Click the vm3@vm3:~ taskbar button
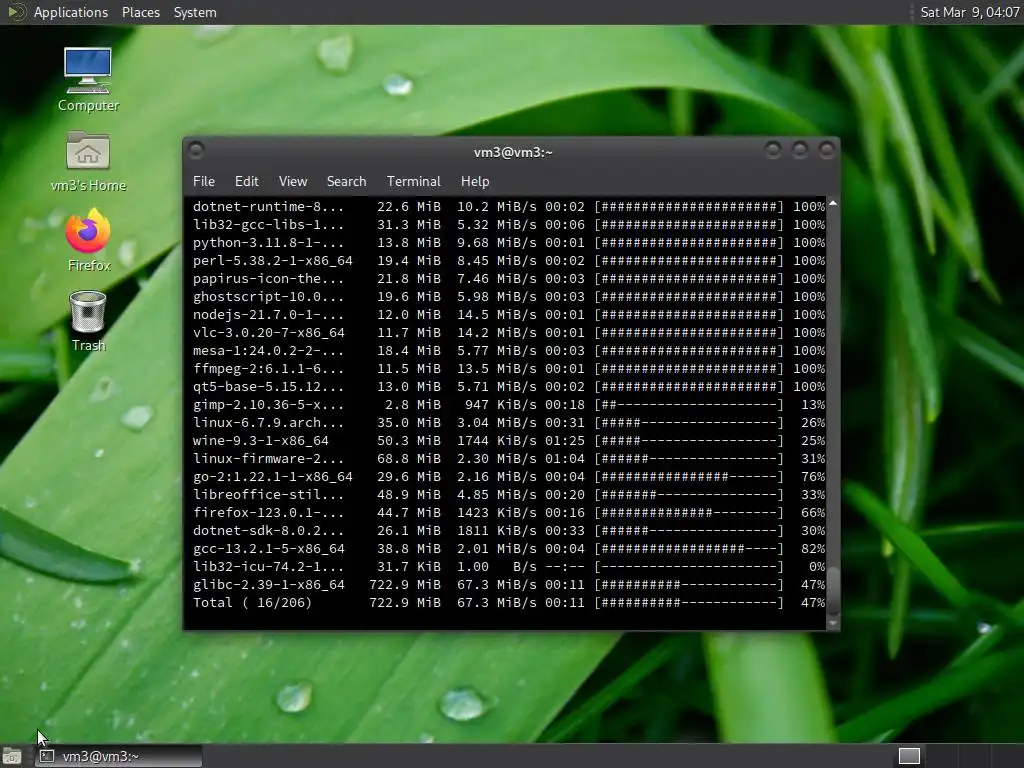The height and width of the screenshot is (768, 1024). coord(119,756)
